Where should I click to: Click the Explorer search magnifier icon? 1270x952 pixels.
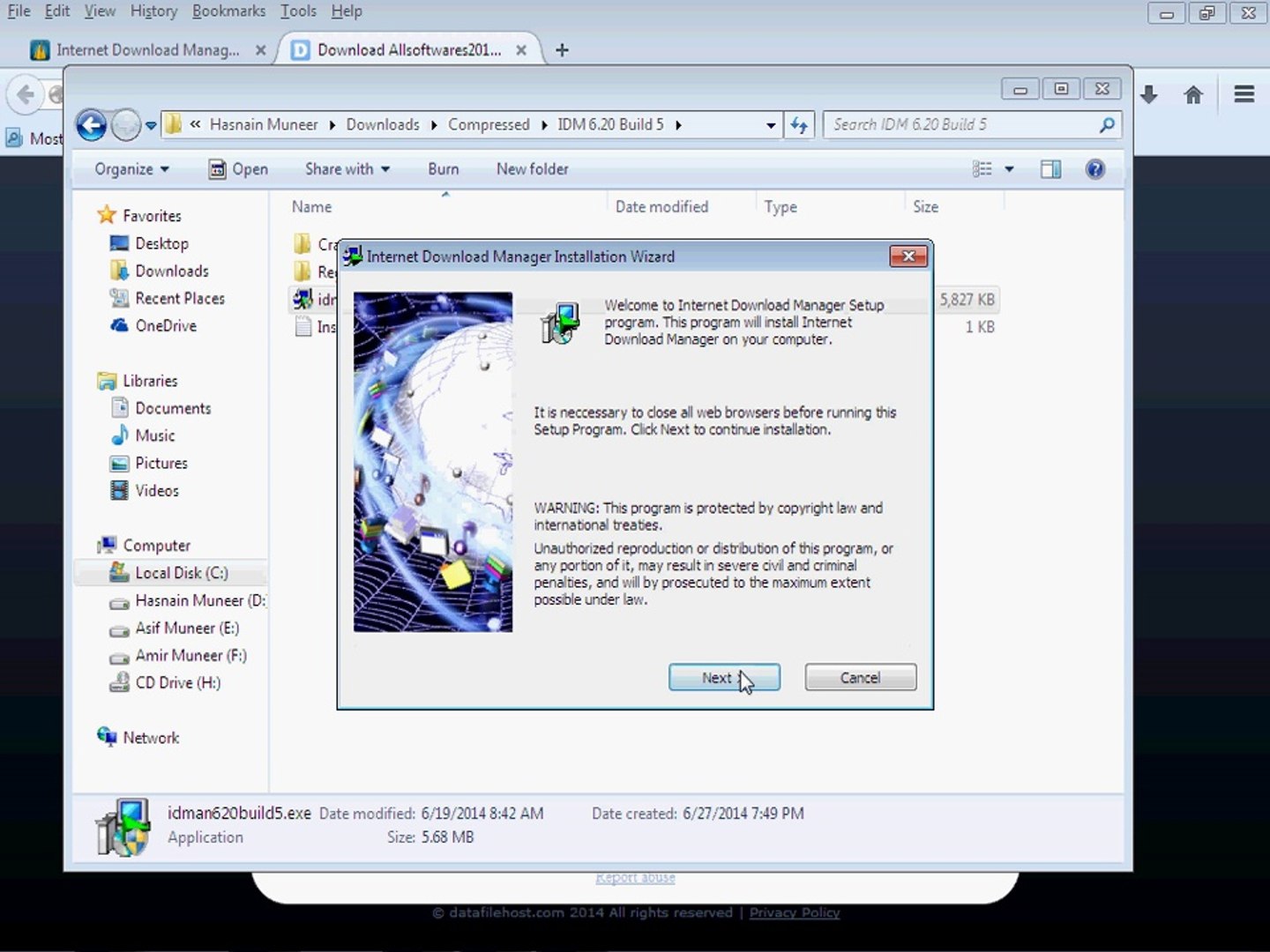tap(1107, 124)
